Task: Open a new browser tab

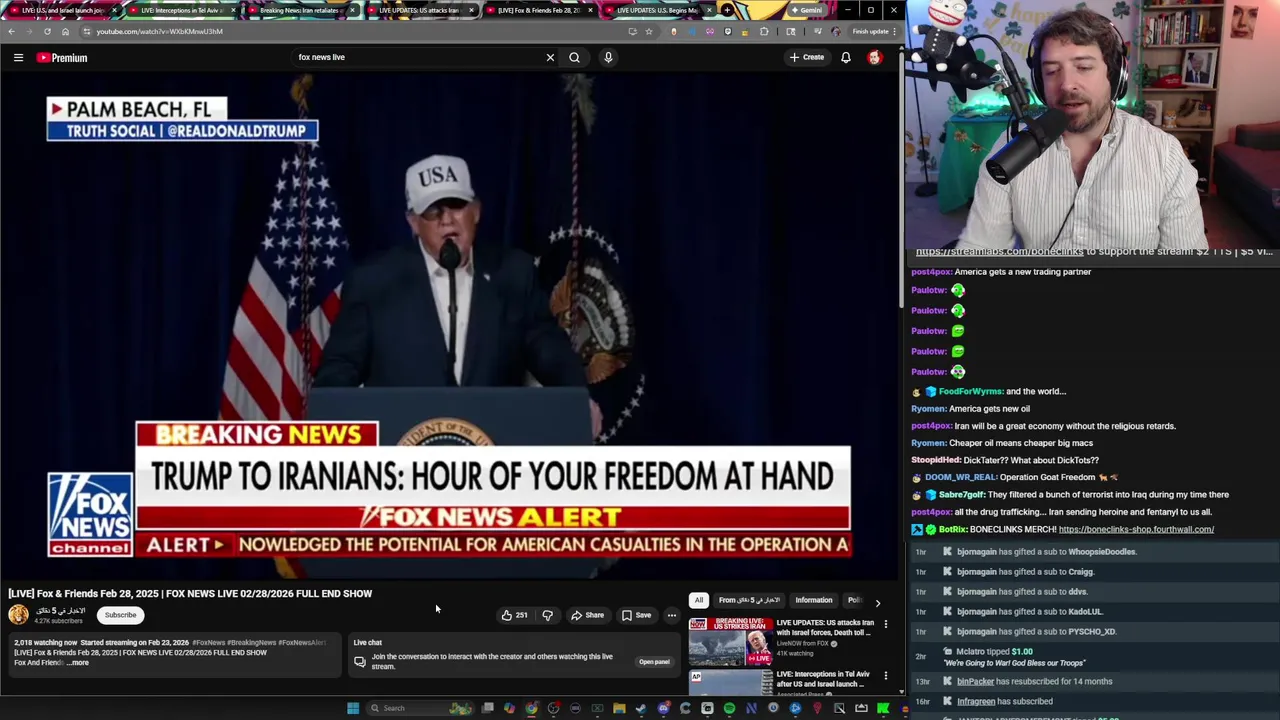Action: 728,10
